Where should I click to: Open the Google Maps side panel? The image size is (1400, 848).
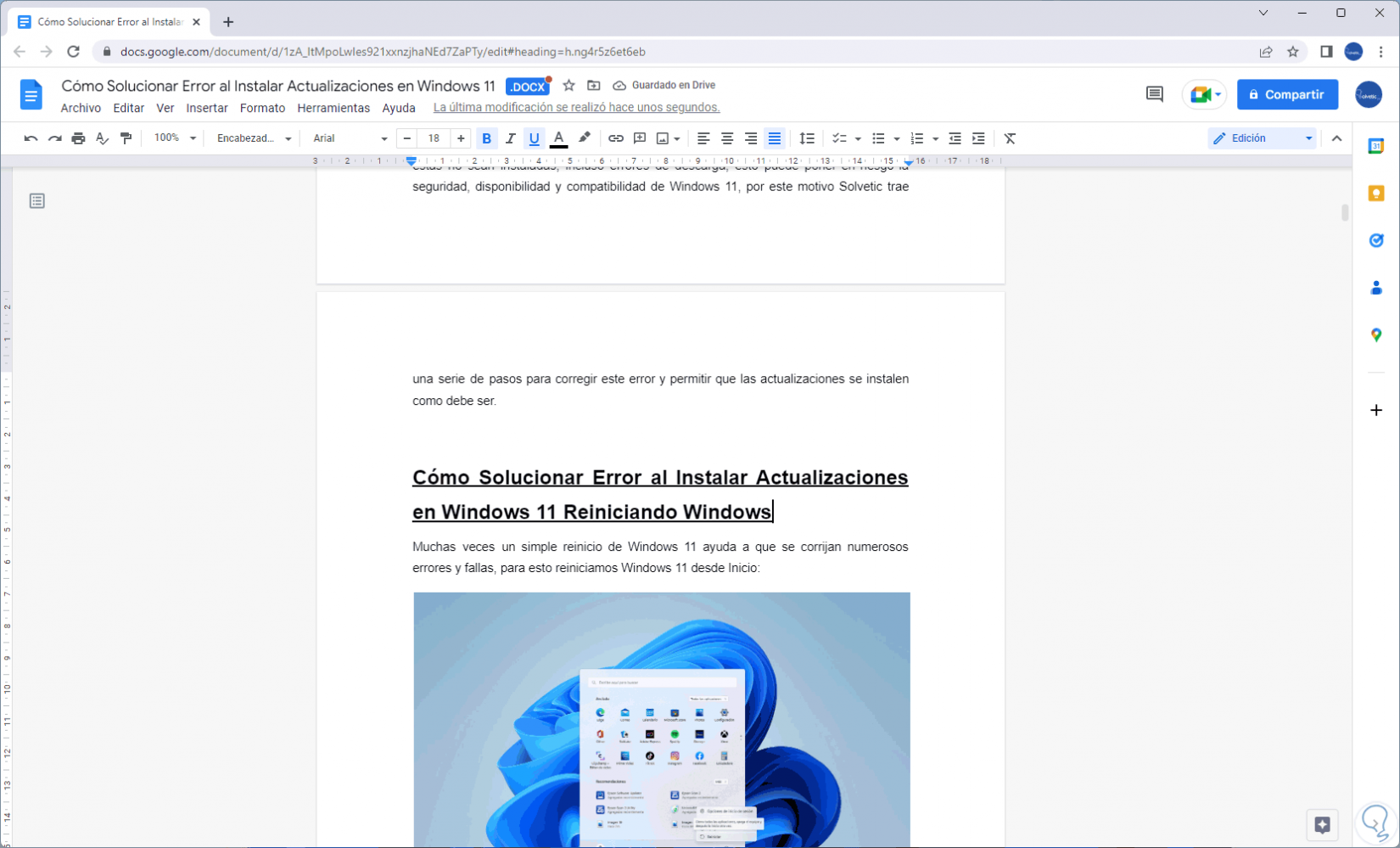point(1376,335)
